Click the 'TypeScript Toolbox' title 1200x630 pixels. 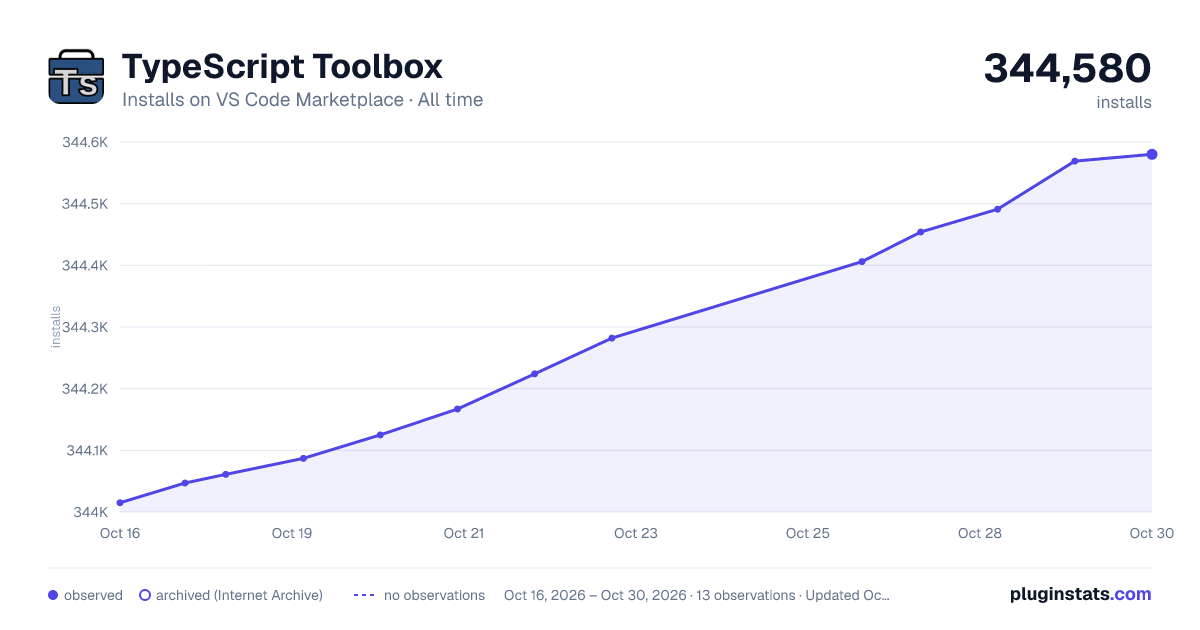282,67
